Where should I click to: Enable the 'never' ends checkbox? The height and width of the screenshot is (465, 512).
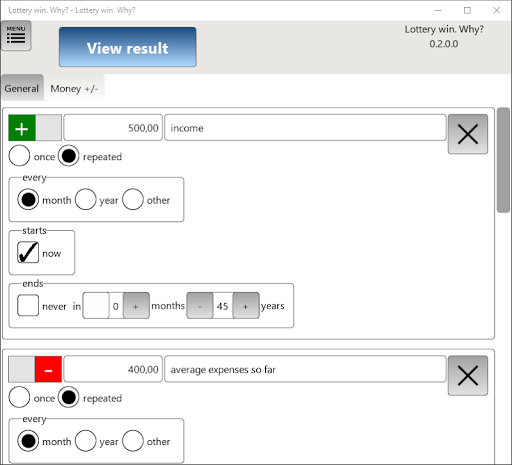(x=28, y=305)
